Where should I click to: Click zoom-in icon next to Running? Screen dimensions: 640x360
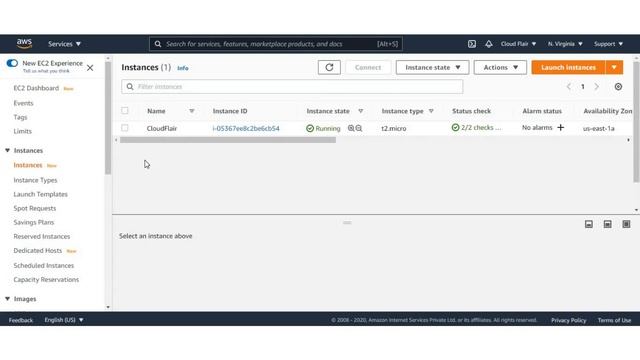351,128
